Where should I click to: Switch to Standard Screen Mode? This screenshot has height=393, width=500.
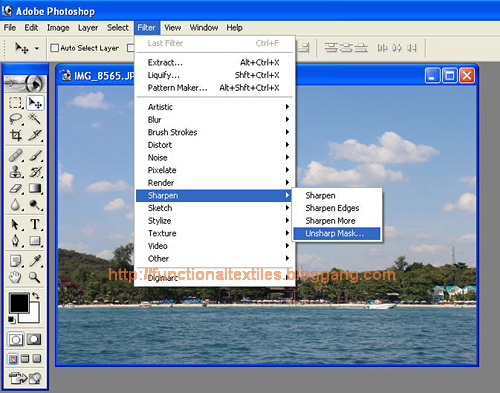13,359
